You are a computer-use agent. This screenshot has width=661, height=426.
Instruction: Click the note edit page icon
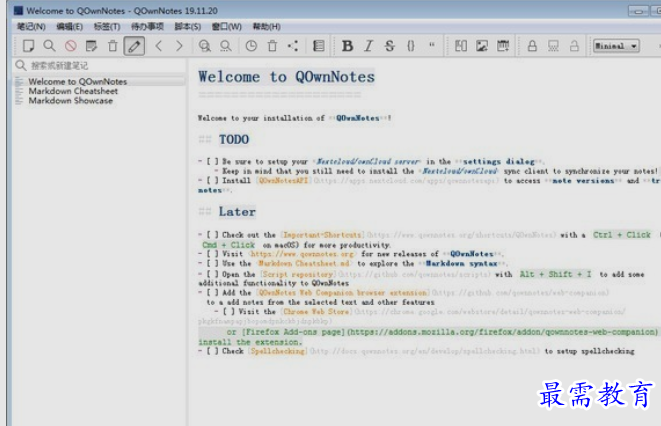(x=91, y=46)
